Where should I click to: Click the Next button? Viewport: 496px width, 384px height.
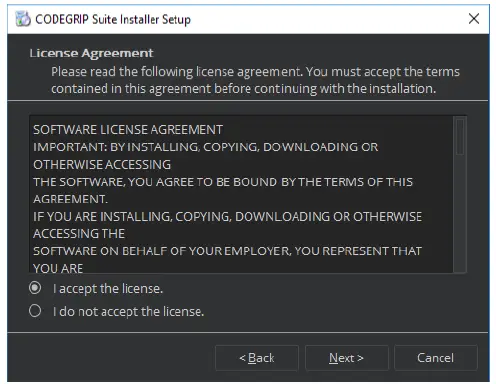pyautogui.click(x=347, y=358)
